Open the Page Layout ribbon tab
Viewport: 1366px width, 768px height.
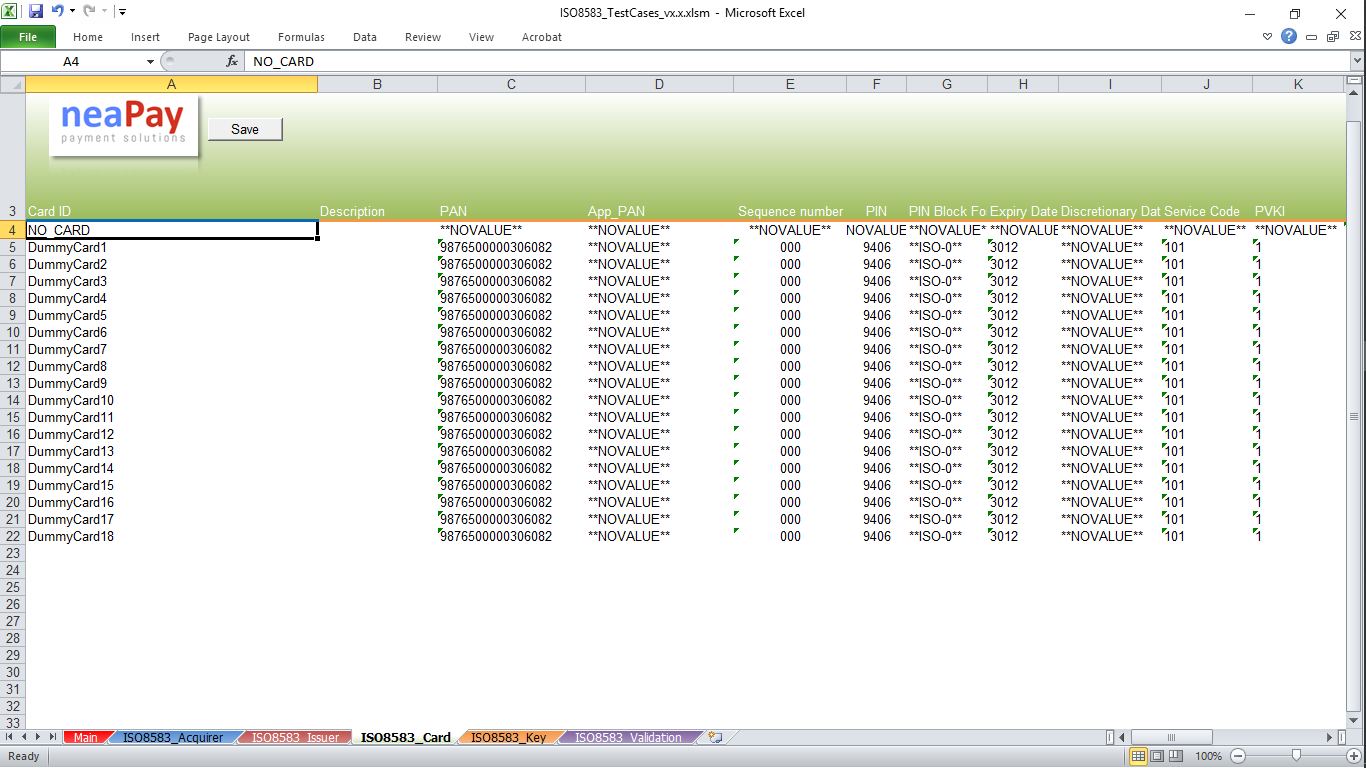(219, 37)
